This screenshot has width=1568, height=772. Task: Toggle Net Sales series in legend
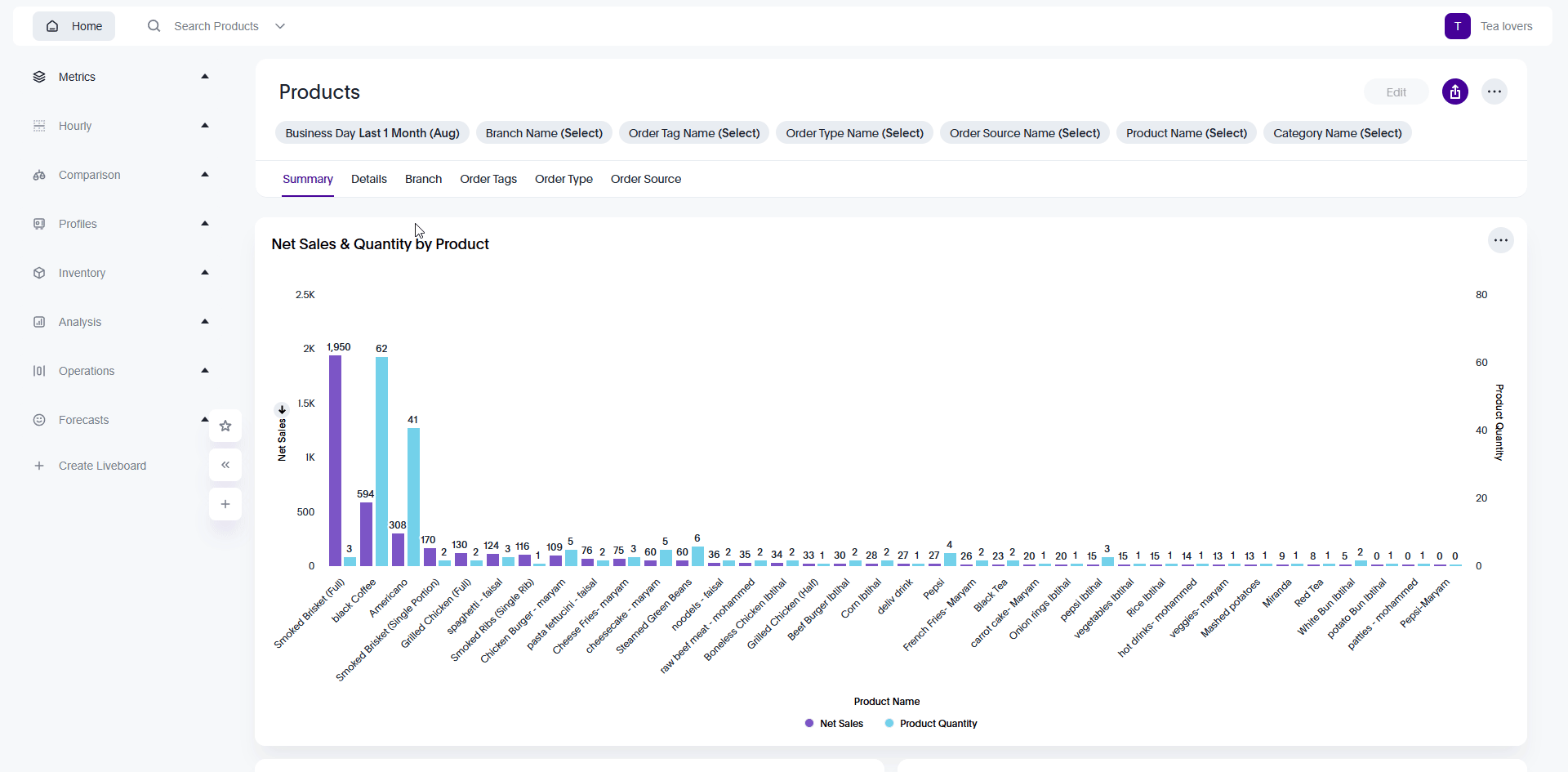coord(834,724)
